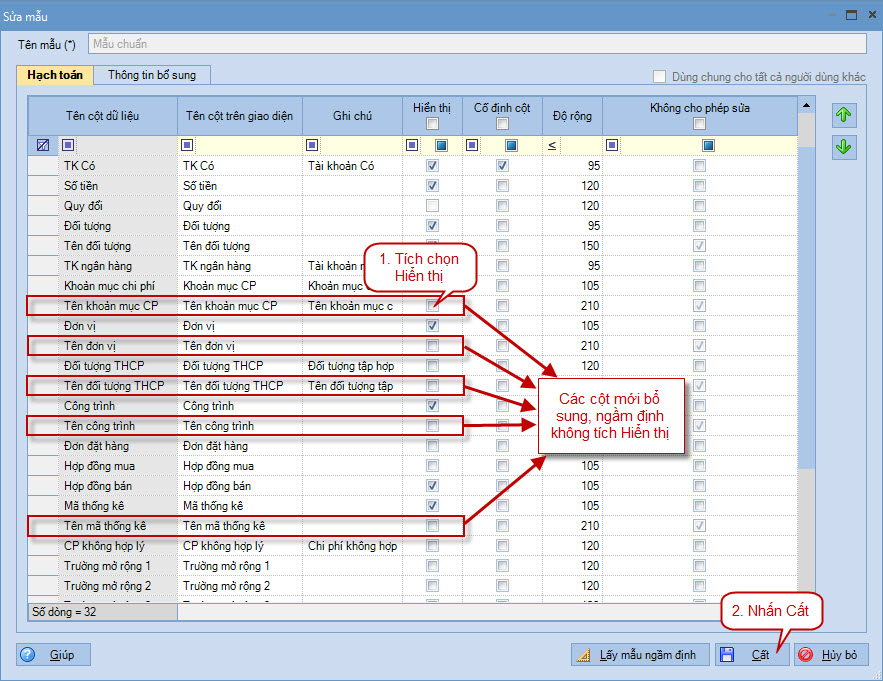883x681 pixels.
Task: Click the 150 width cell of Tên đối tượng
Action: (572, 246)
